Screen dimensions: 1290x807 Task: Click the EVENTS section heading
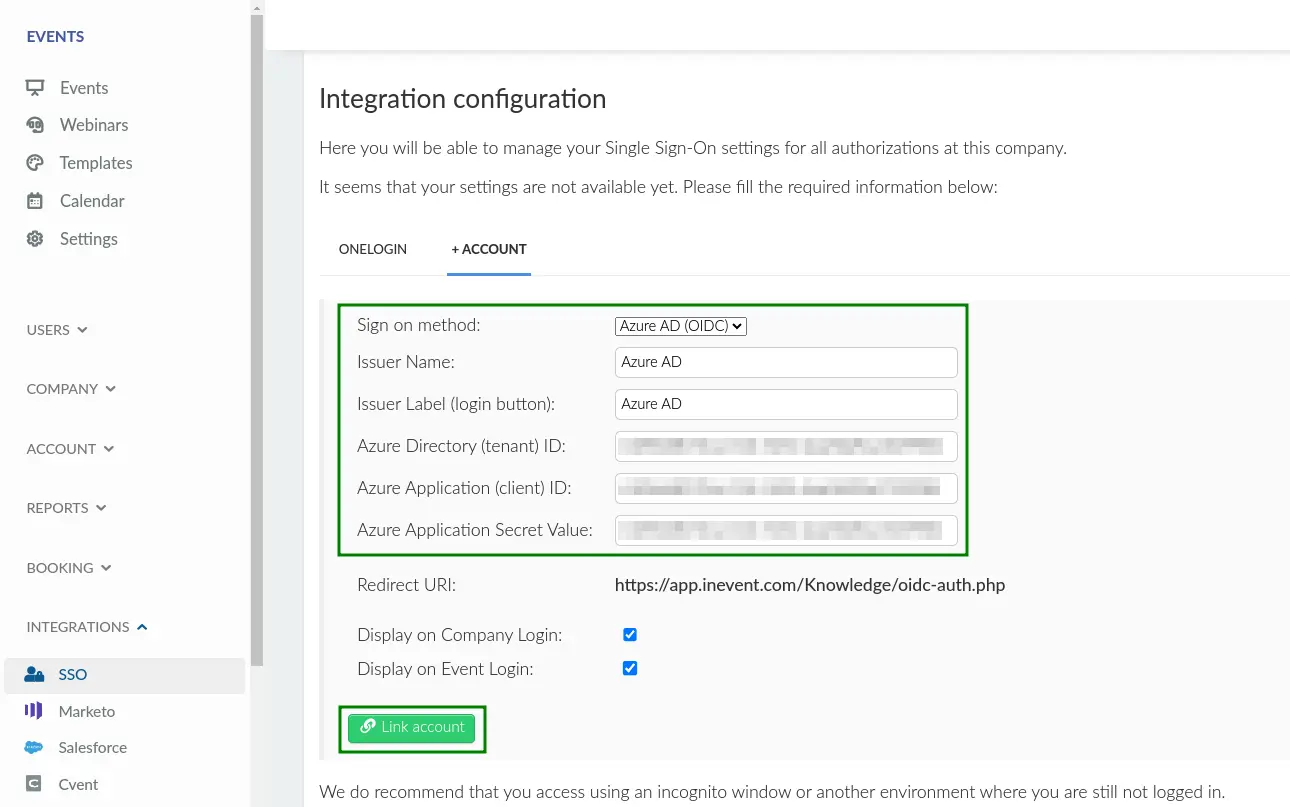point(56,37)
